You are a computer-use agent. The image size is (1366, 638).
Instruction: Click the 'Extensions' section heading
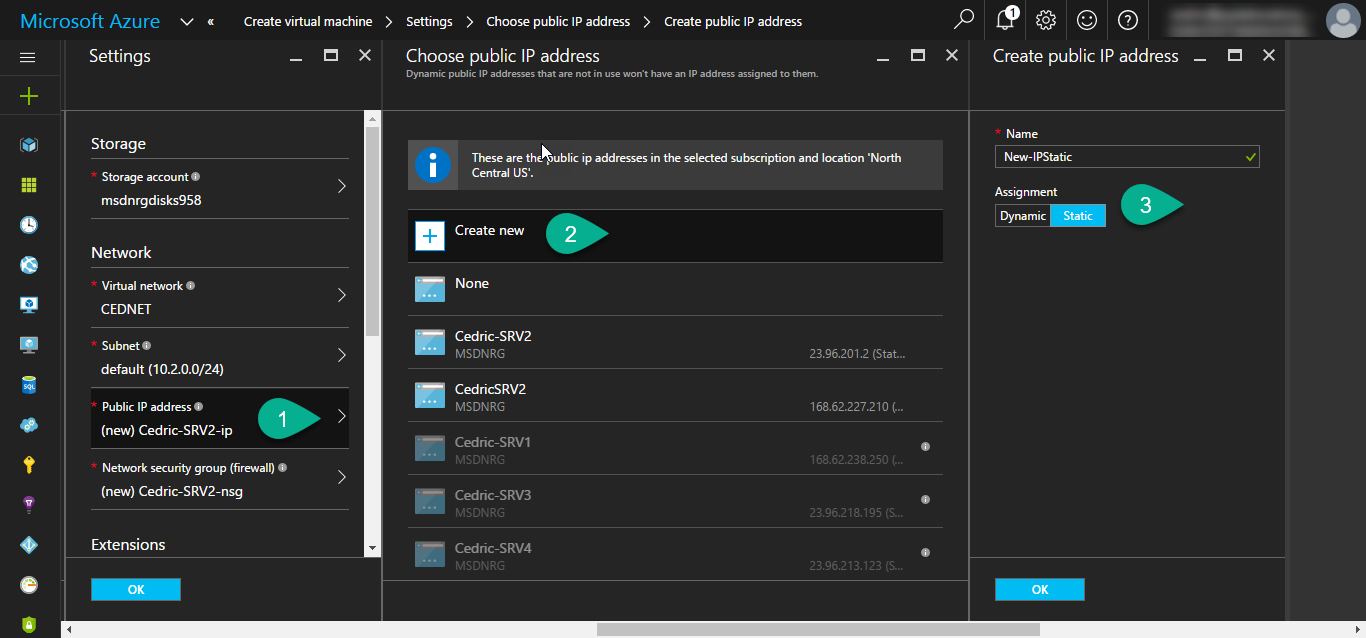[x=128, y=545]
